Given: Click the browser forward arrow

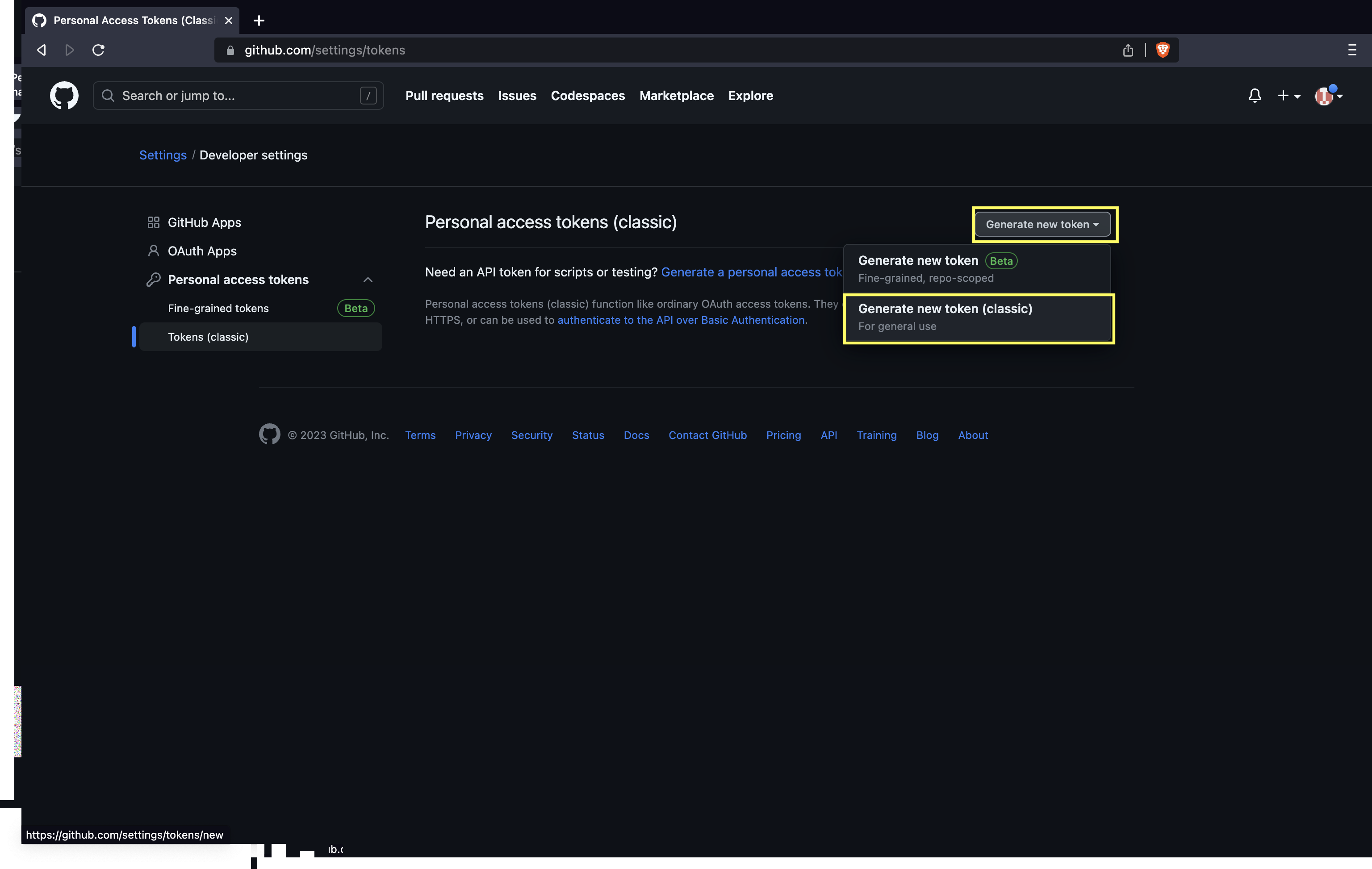Looking at the screenshot, I should point(70,50).
